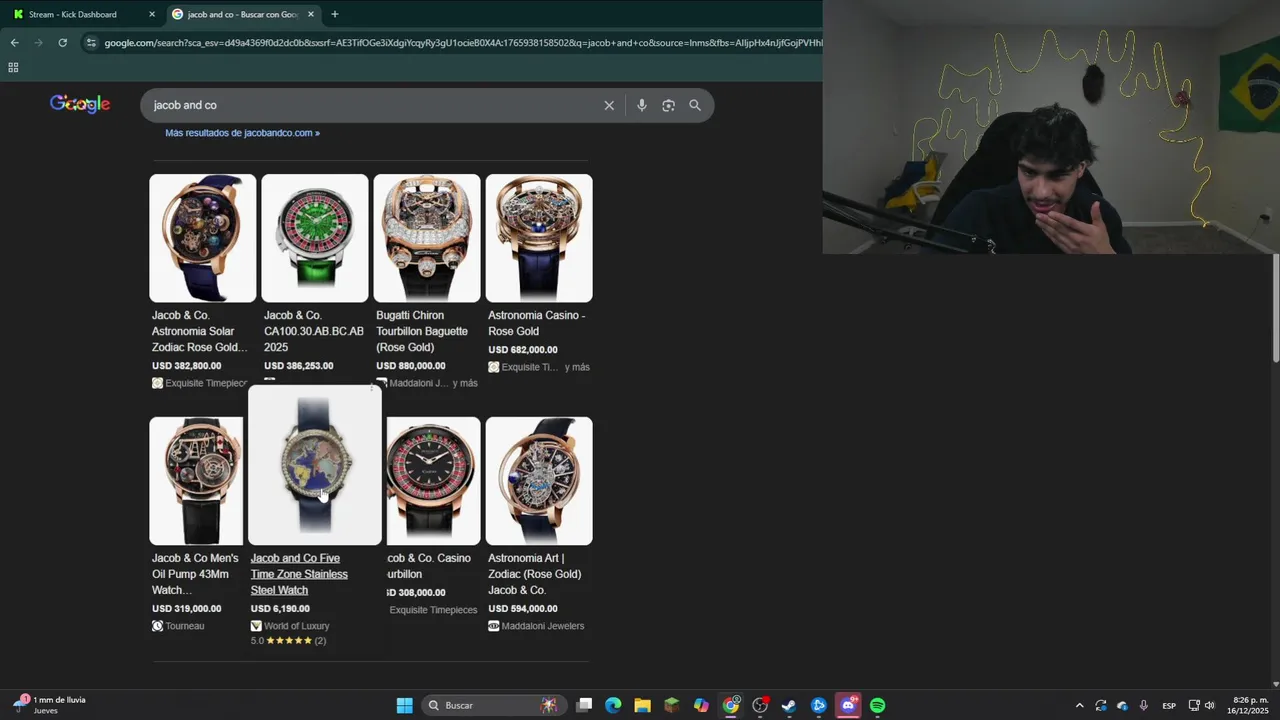Start voice search with the microphone icon
1280x720 pixels.
[641, 105]
